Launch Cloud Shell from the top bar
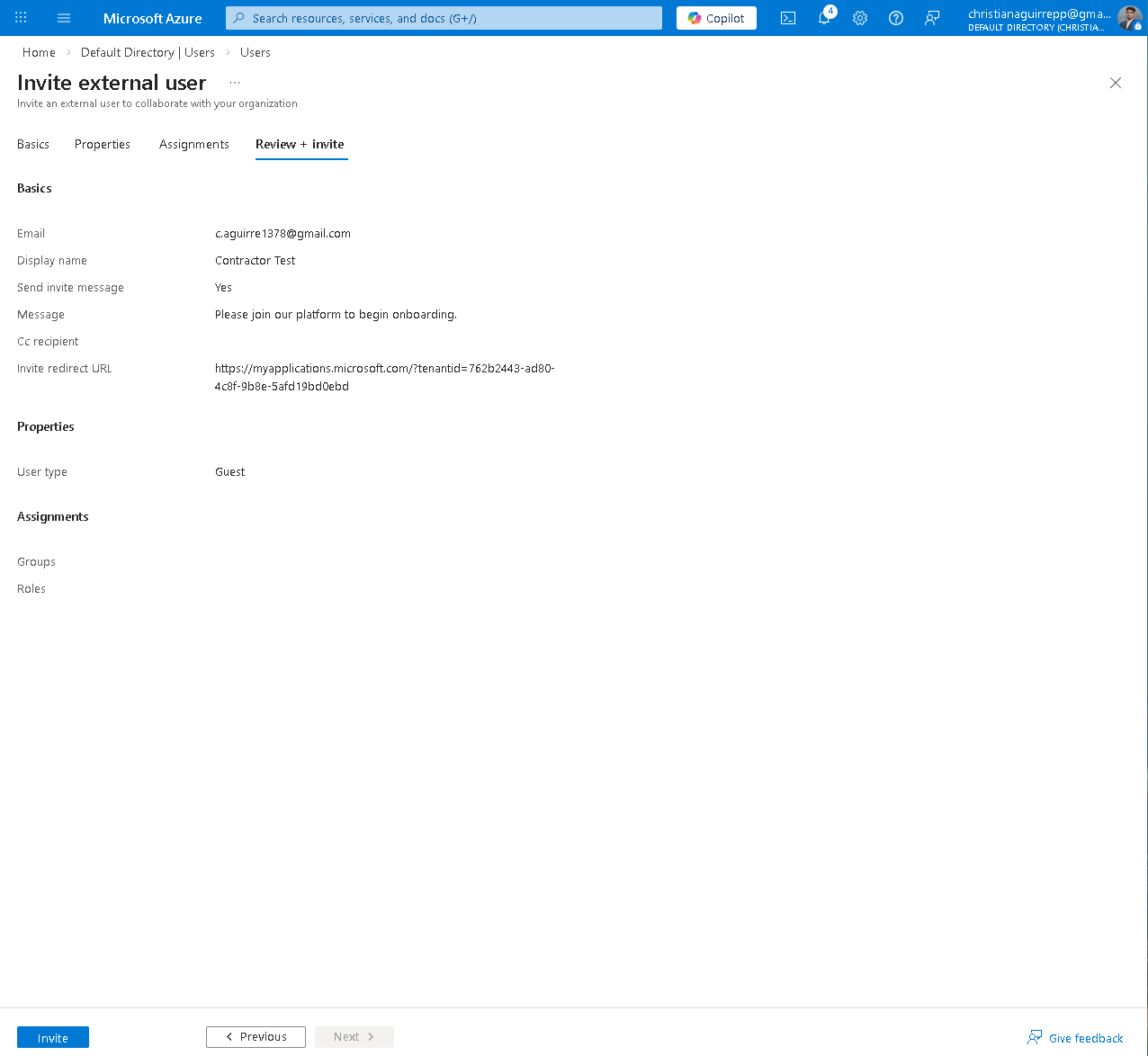1148x1056 pixels. pos(788,18)
